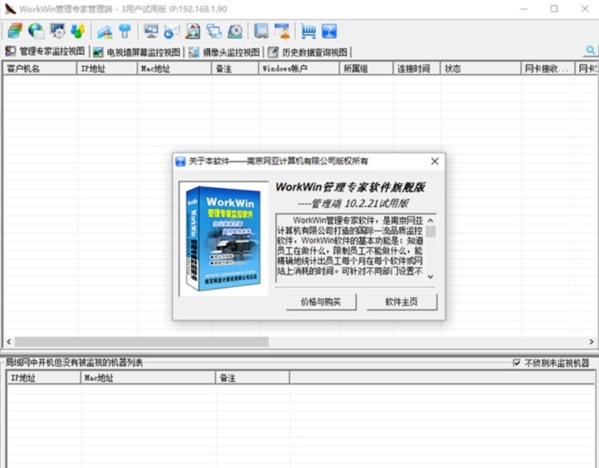Click the monitor screen display icon
Image resolution: width=599 pixels, height=468 pixels.
click(151, 31)
